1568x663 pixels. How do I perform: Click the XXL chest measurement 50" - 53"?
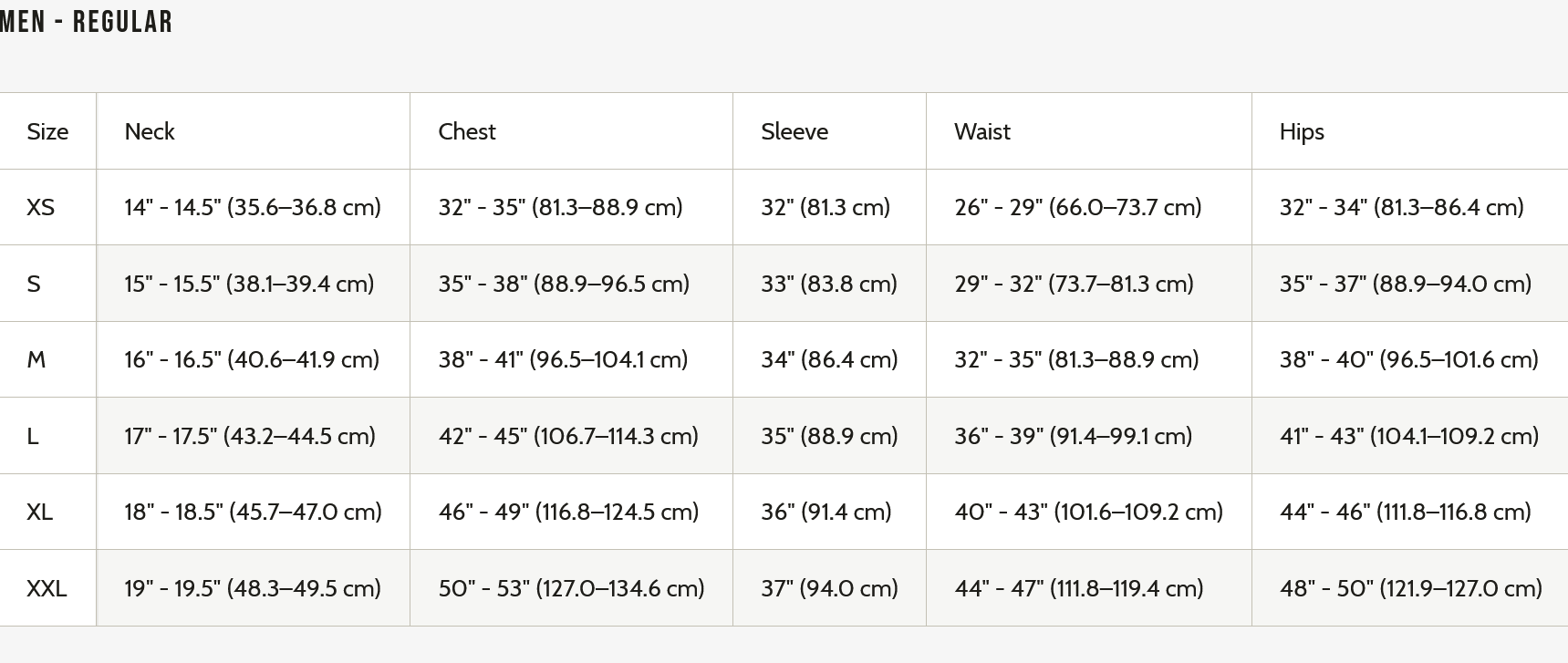(x=571, y=588)
